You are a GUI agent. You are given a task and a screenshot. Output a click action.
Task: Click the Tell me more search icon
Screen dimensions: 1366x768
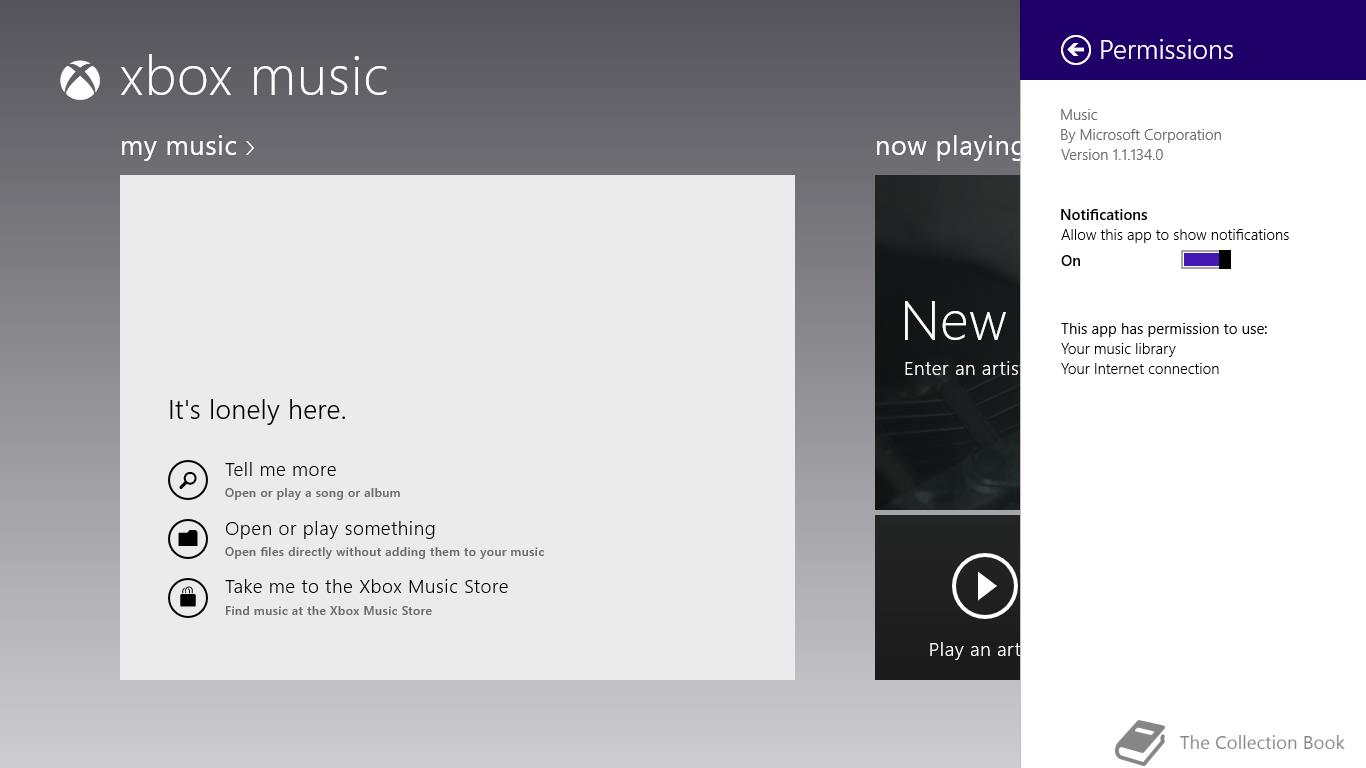(x=188, y=480)
